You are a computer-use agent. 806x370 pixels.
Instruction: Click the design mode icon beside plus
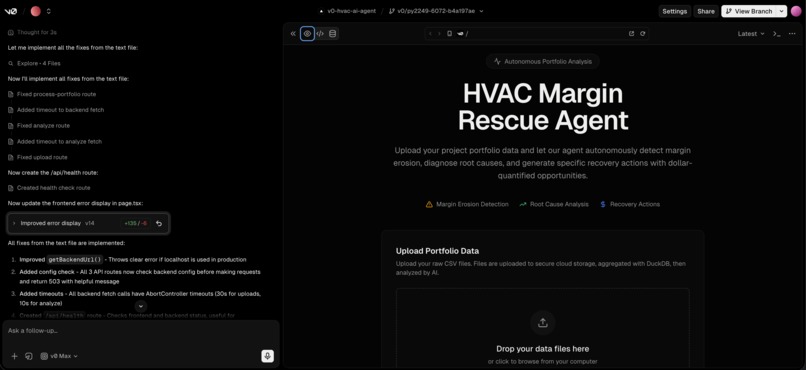pos(29,356)
